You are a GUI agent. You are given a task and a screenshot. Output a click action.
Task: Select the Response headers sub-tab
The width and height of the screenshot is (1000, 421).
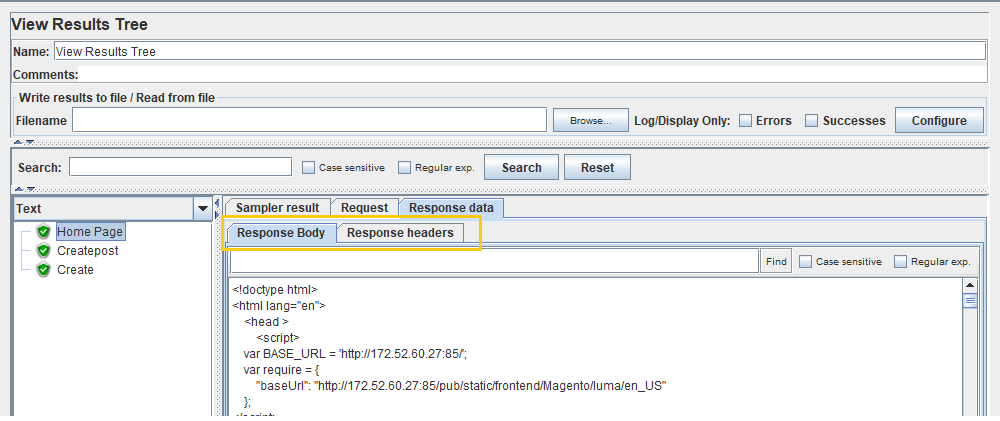(x=401, y=233)
